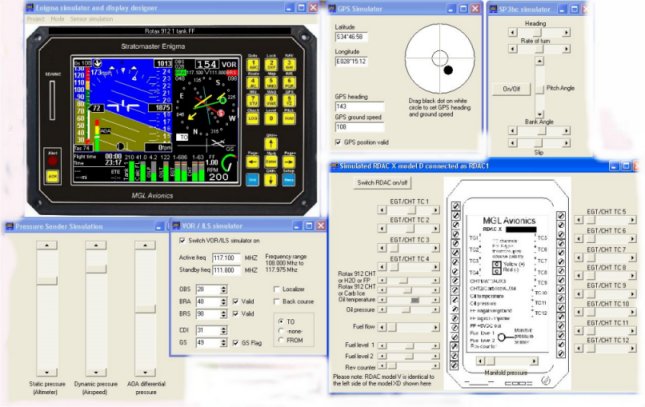Click Switch RDAC on/off button
Screen dimensions: 645x407
click(x=382, y=183)
